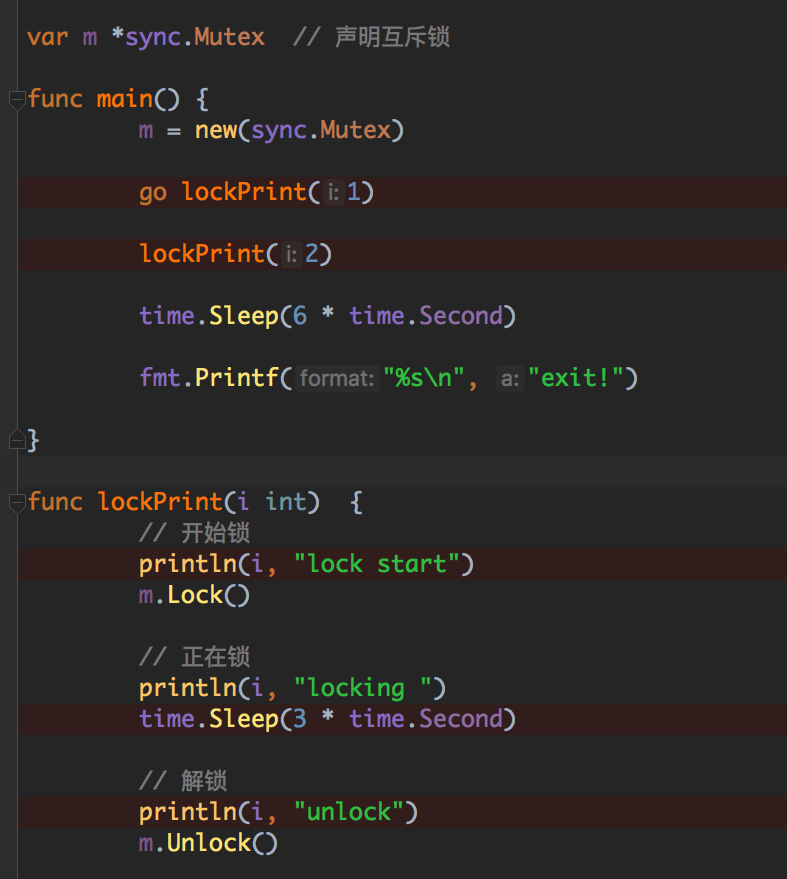Click the 'println(i, "lock start")' line

point(307,564)
